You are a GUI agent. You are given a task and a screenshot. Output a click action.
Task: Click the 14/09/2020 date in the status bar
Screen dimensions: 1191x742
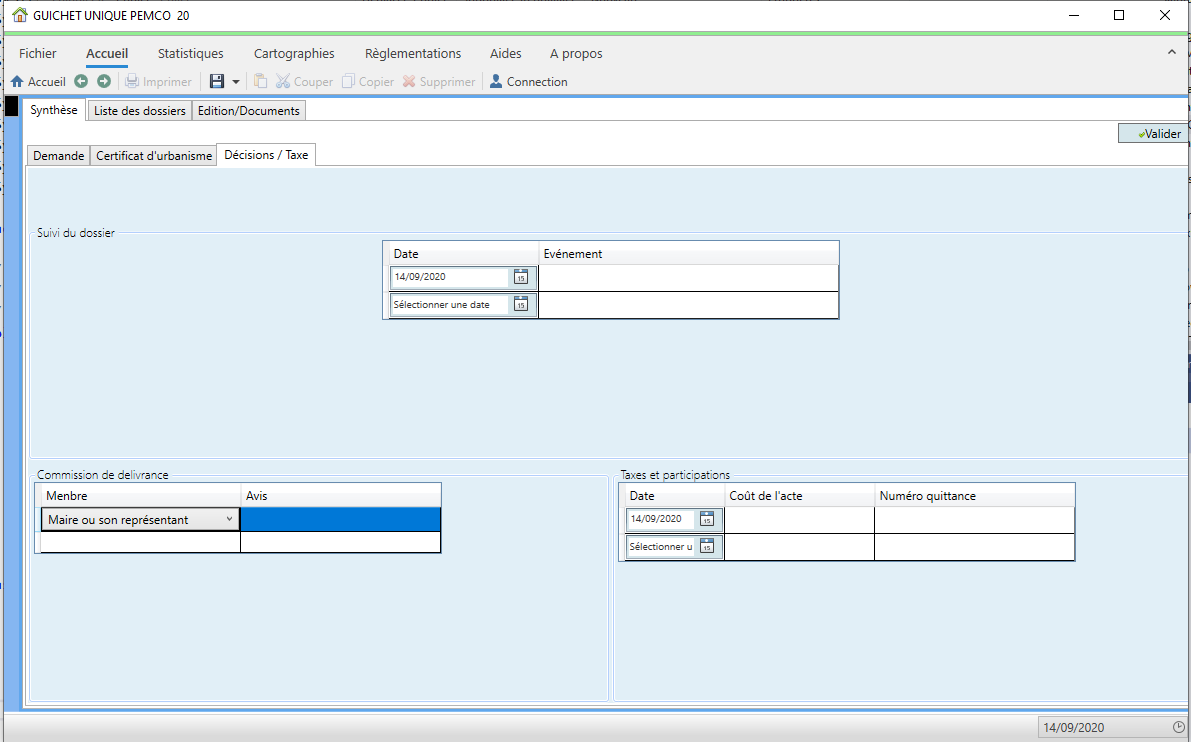(1074, 728)
